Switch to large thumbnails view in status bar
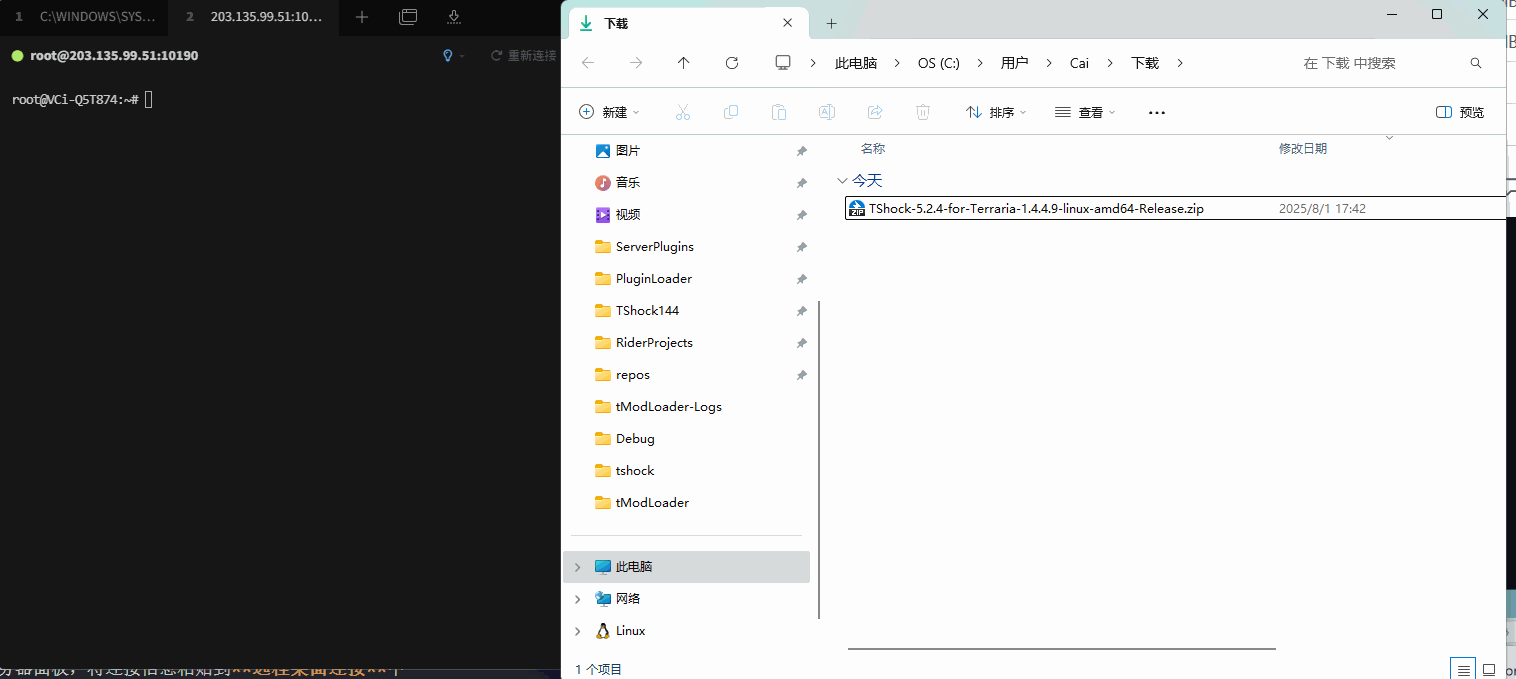 (1489, 669)
